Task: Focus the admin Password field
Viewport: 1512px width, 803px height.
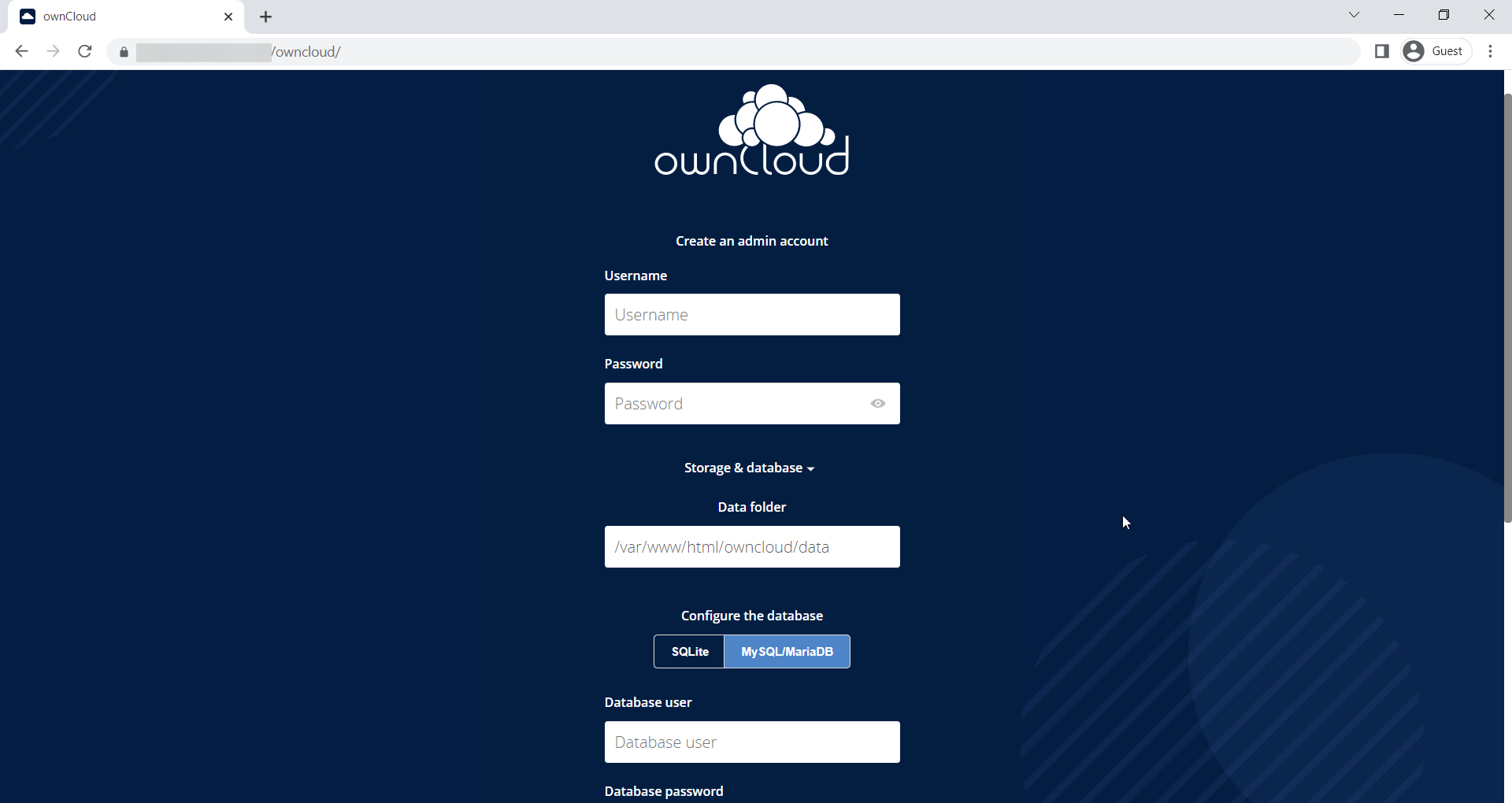Action: tap(752, 403)
